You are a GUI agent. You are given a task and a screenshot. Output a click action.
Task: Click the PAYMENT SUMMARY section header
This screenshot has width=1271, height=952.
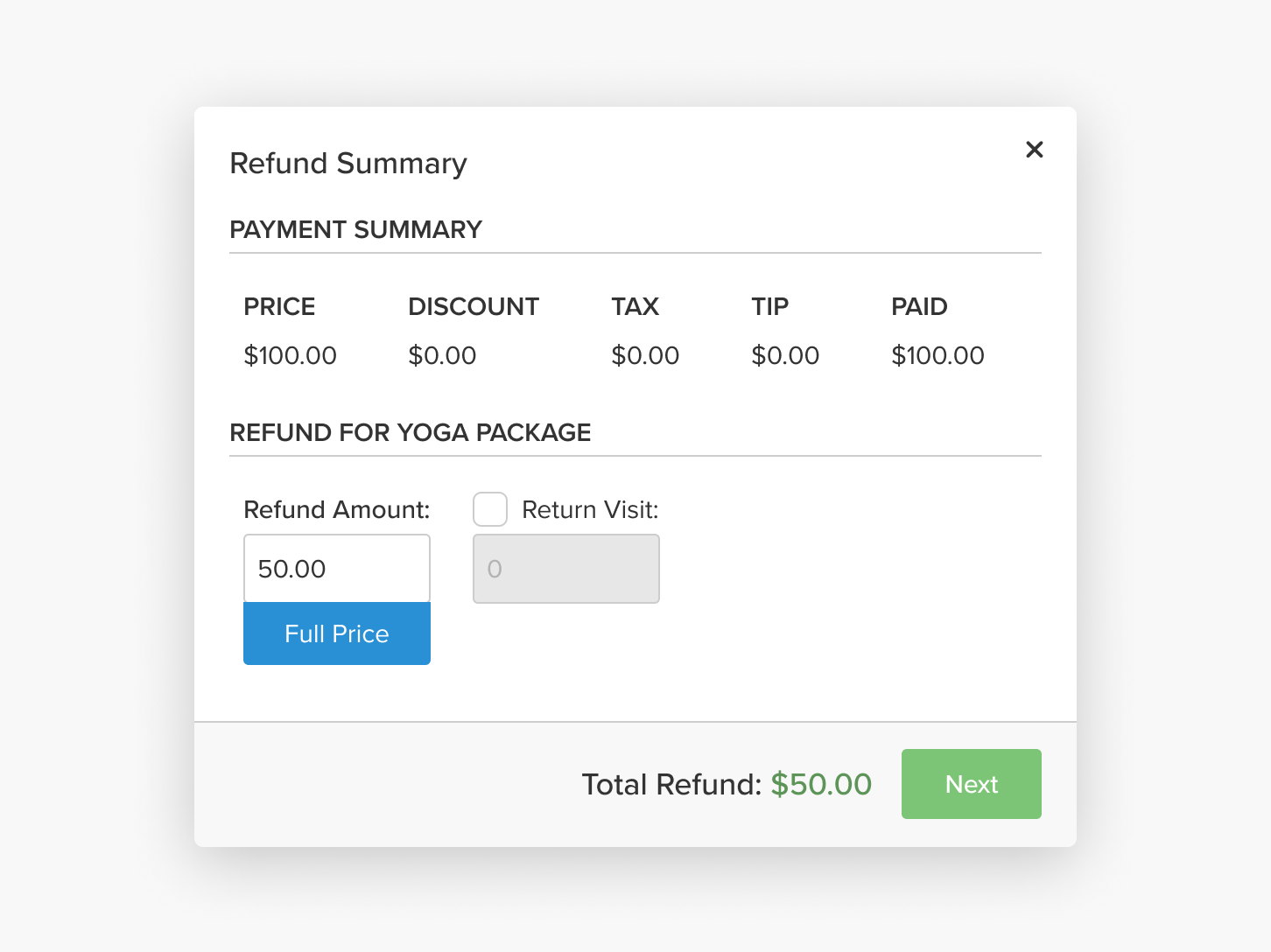(355, 229)
